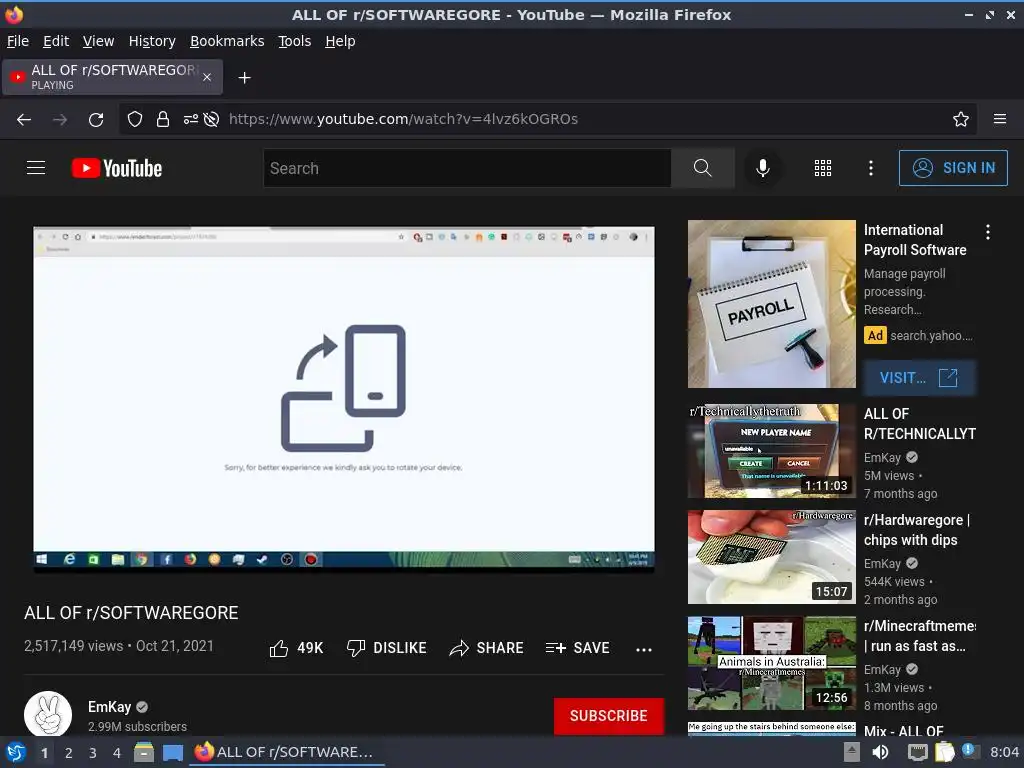Click the autoplay blocked icon in address bar
1024x768 pixels.
tap(211, 120)
